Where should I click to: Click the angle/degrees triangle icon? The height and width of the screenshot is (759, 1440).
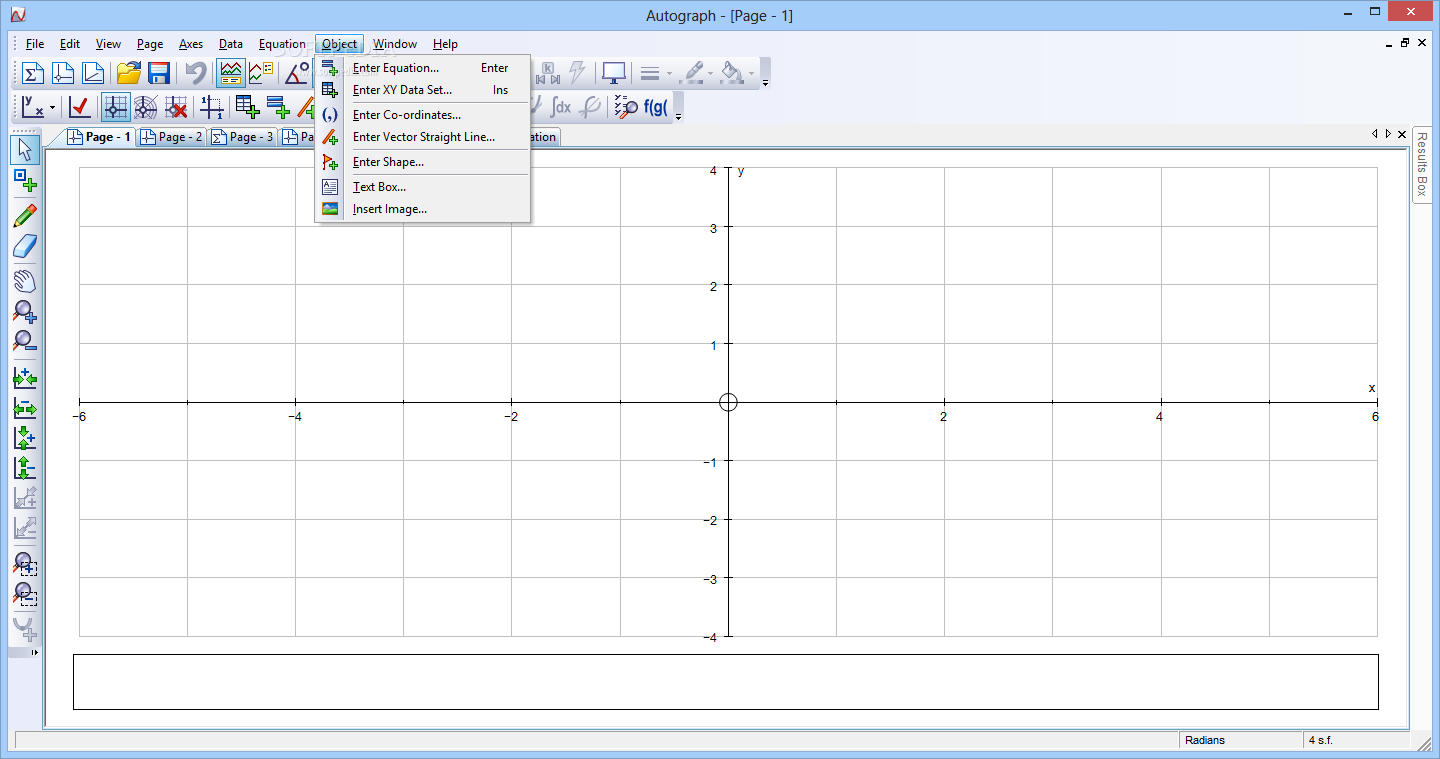pos(297,73)
